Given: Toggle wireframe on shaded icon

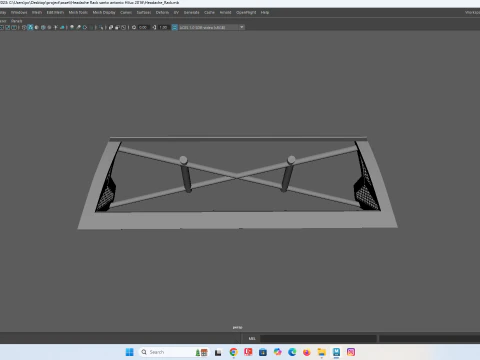Looking at the screenshot, I should click(43, 27).
